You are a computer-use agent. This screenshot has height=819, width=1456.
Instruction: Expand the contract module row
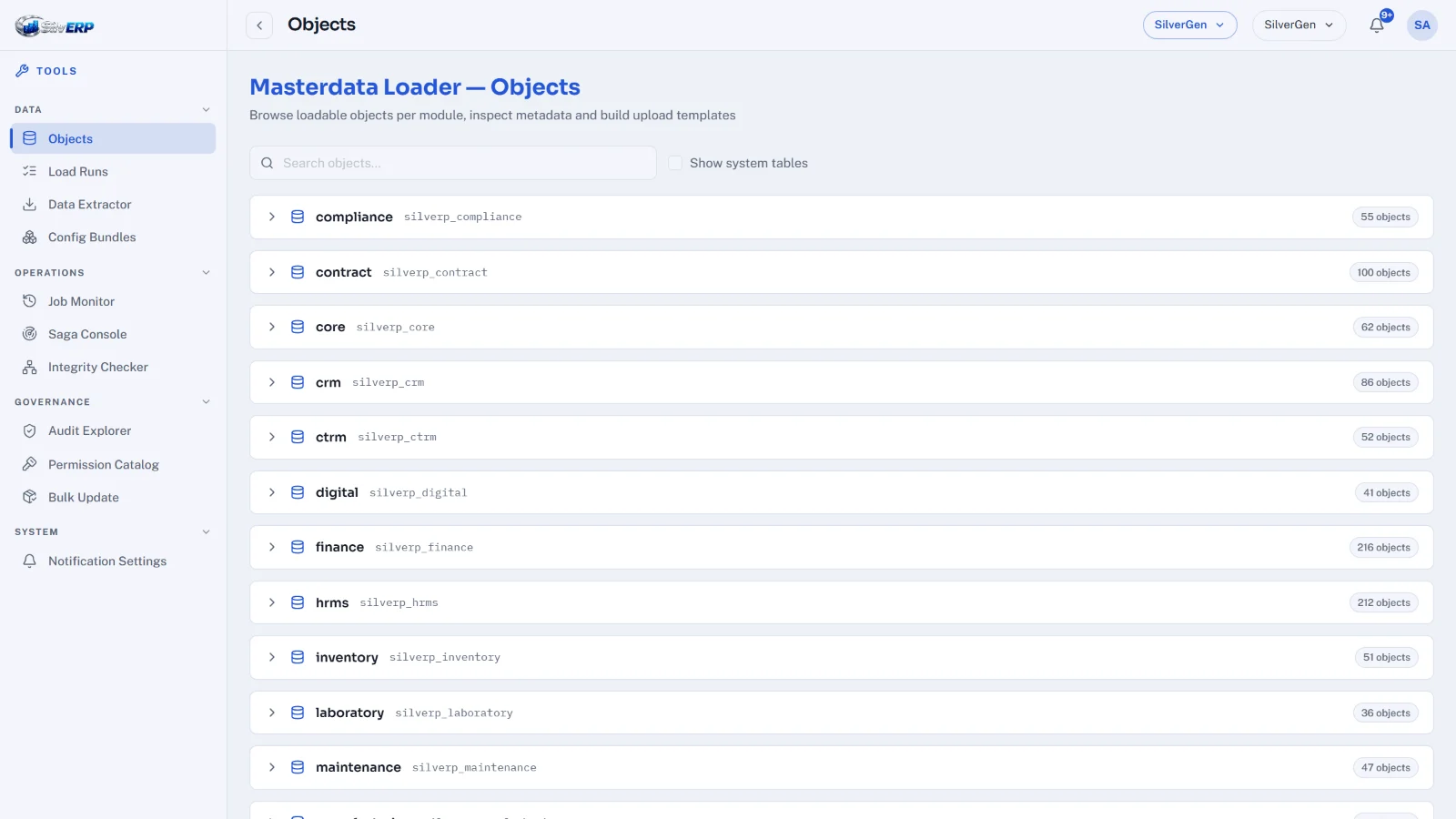[x=272, y=272]
